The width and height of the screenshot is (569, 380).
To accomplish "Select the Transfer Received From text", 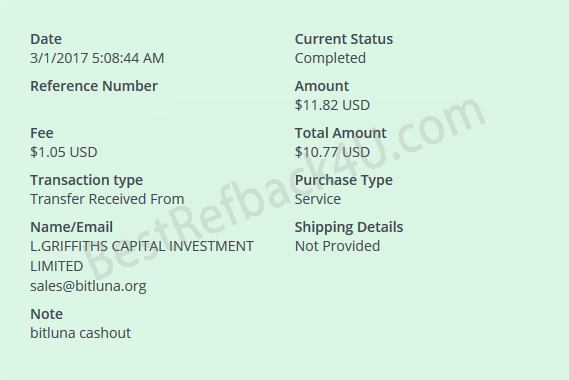I will (107, 199).
